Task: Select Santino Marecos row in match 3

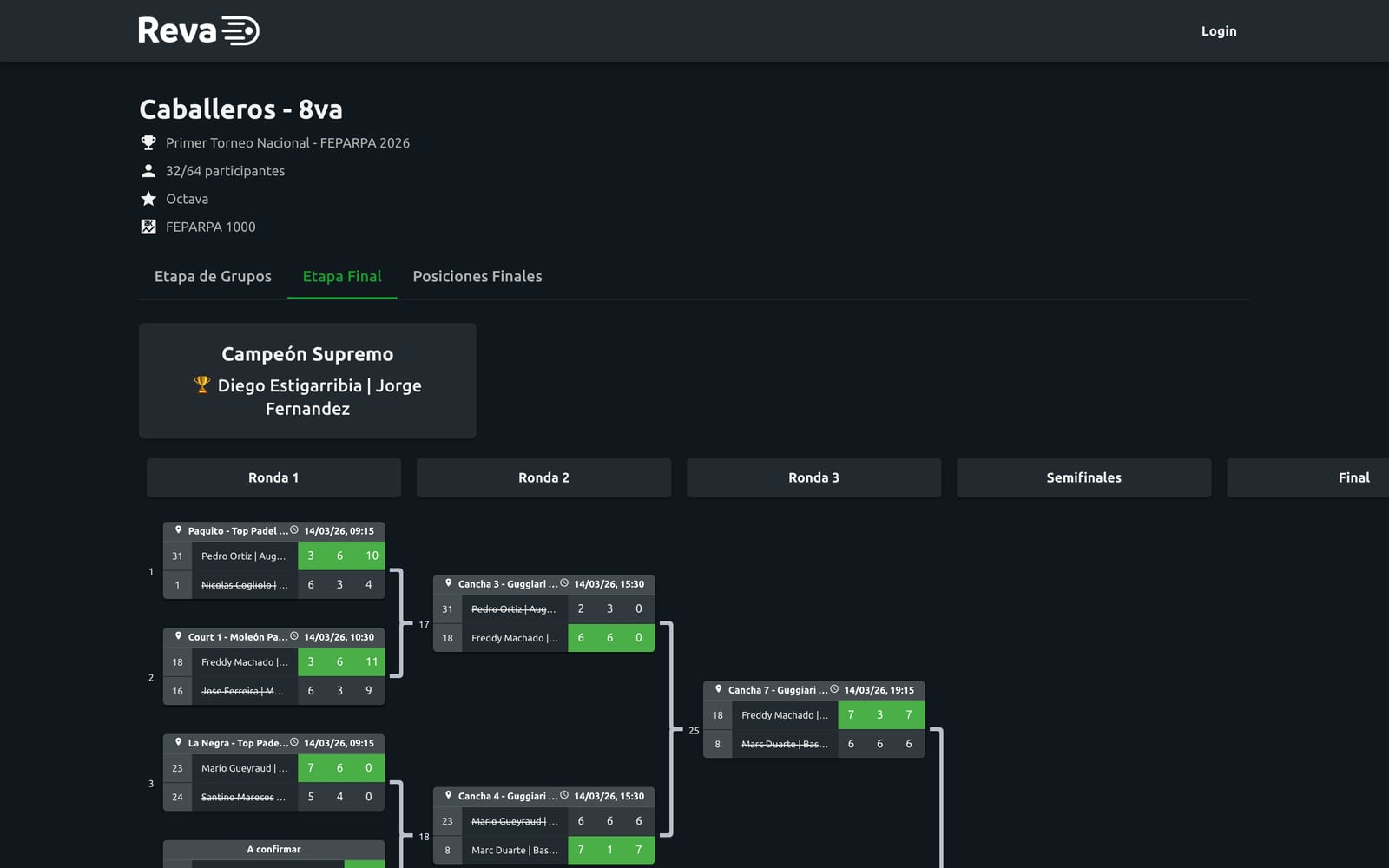Action: point(273,797)
